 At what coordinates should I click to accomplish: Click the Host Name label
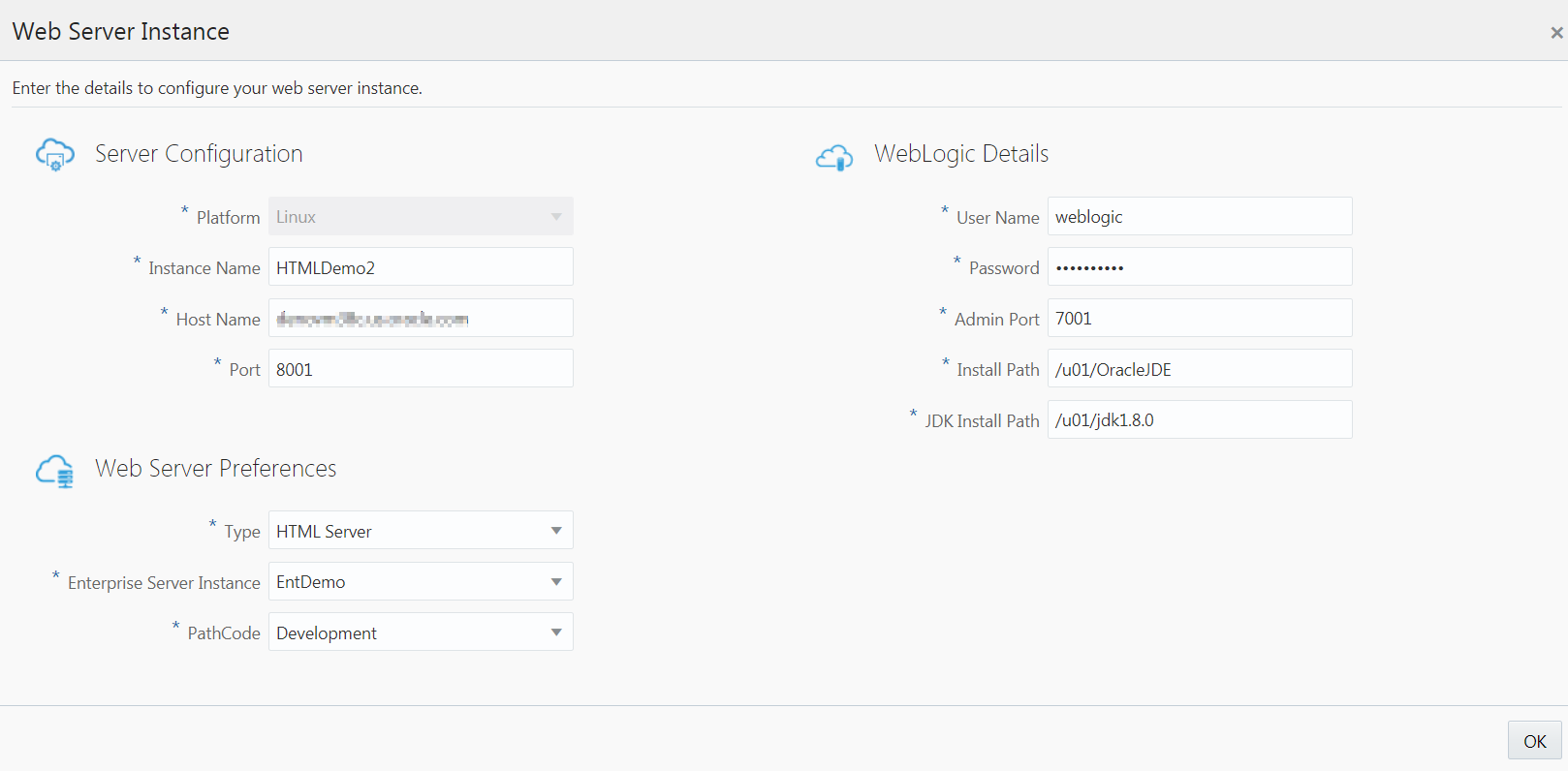[x=218, y=320]
